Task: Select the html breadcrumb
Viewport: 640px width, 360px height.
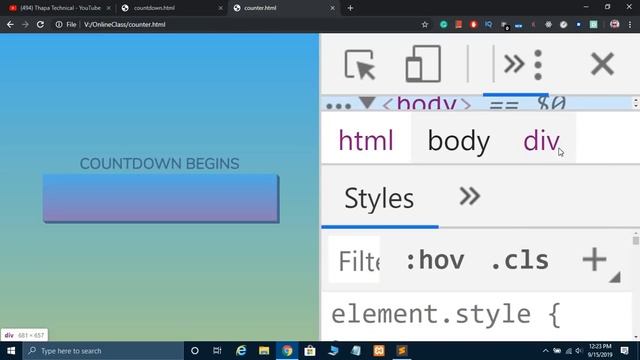Action: pyautogui.click(x=366, y=141)
